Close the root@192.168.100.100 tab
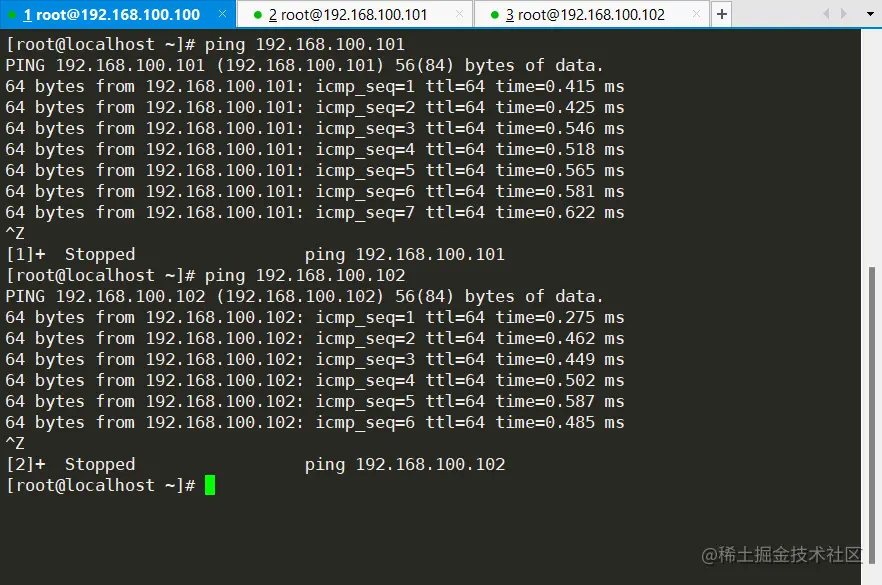Viewport: 882px width, 585px height. 222,14
